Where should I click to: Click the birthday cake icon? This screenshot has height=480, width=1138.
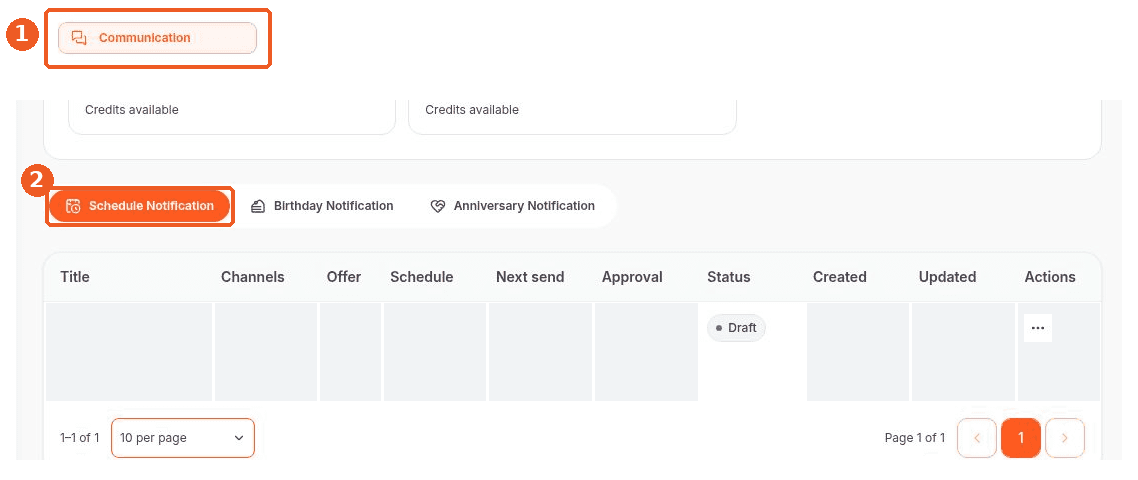258,206
